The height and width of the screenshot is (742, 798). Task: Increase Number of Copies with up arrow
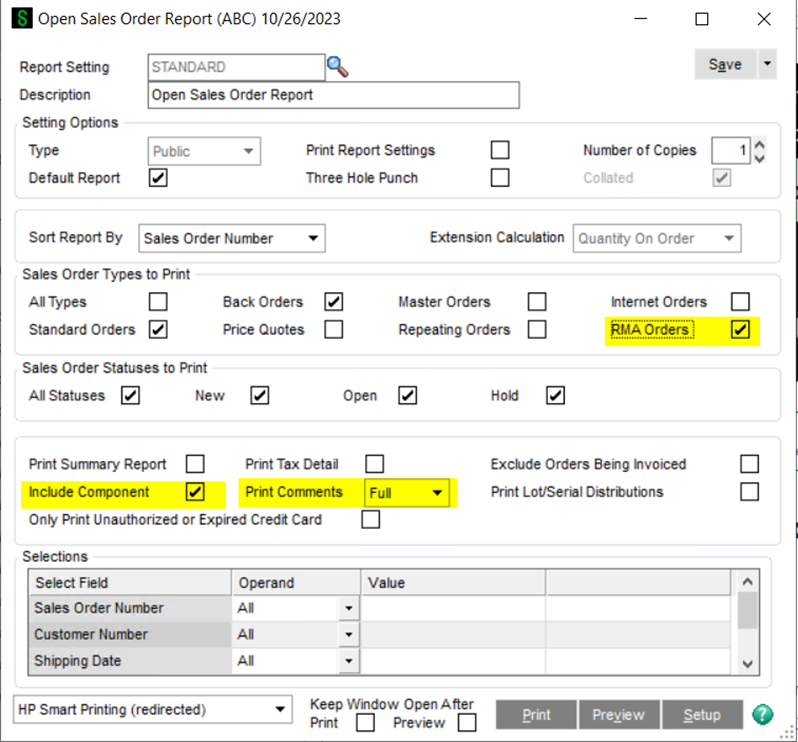point(759,144)
